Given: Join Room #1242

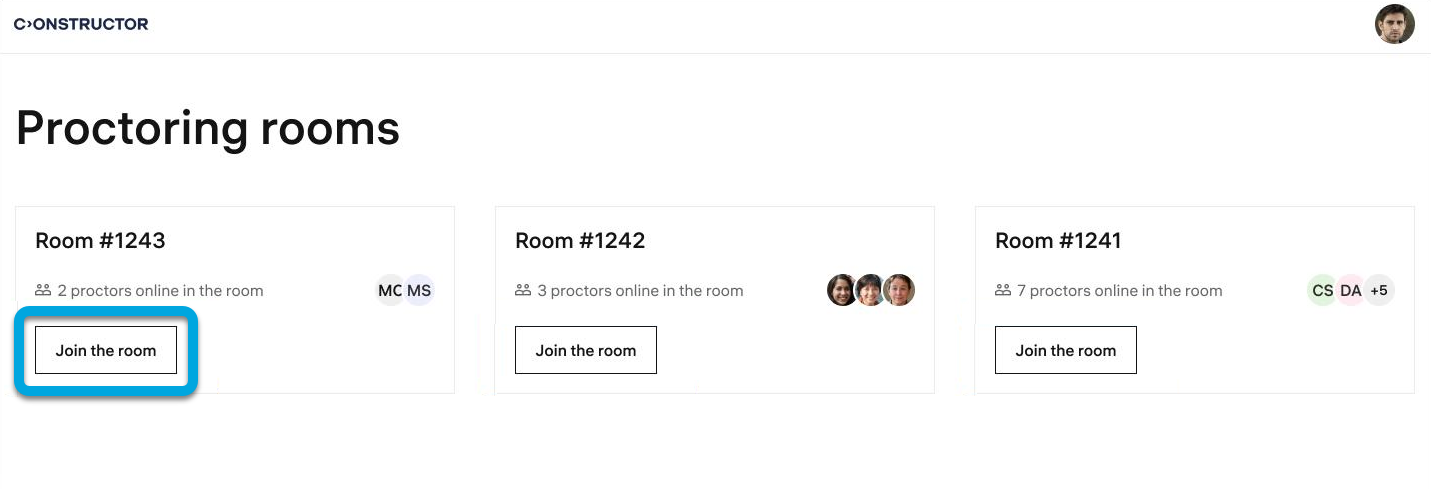Looking at the screenshot, I should [586, 350].
